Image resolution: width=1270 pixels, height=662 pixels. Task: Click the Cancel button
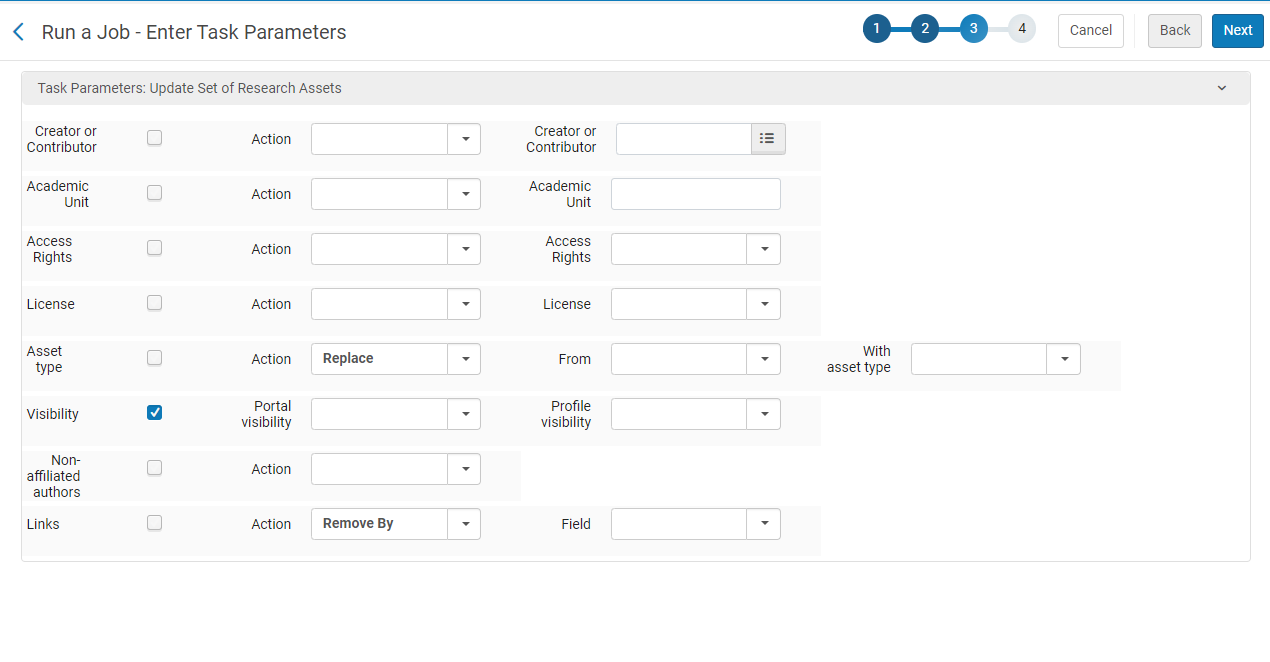coord(1090,31)
